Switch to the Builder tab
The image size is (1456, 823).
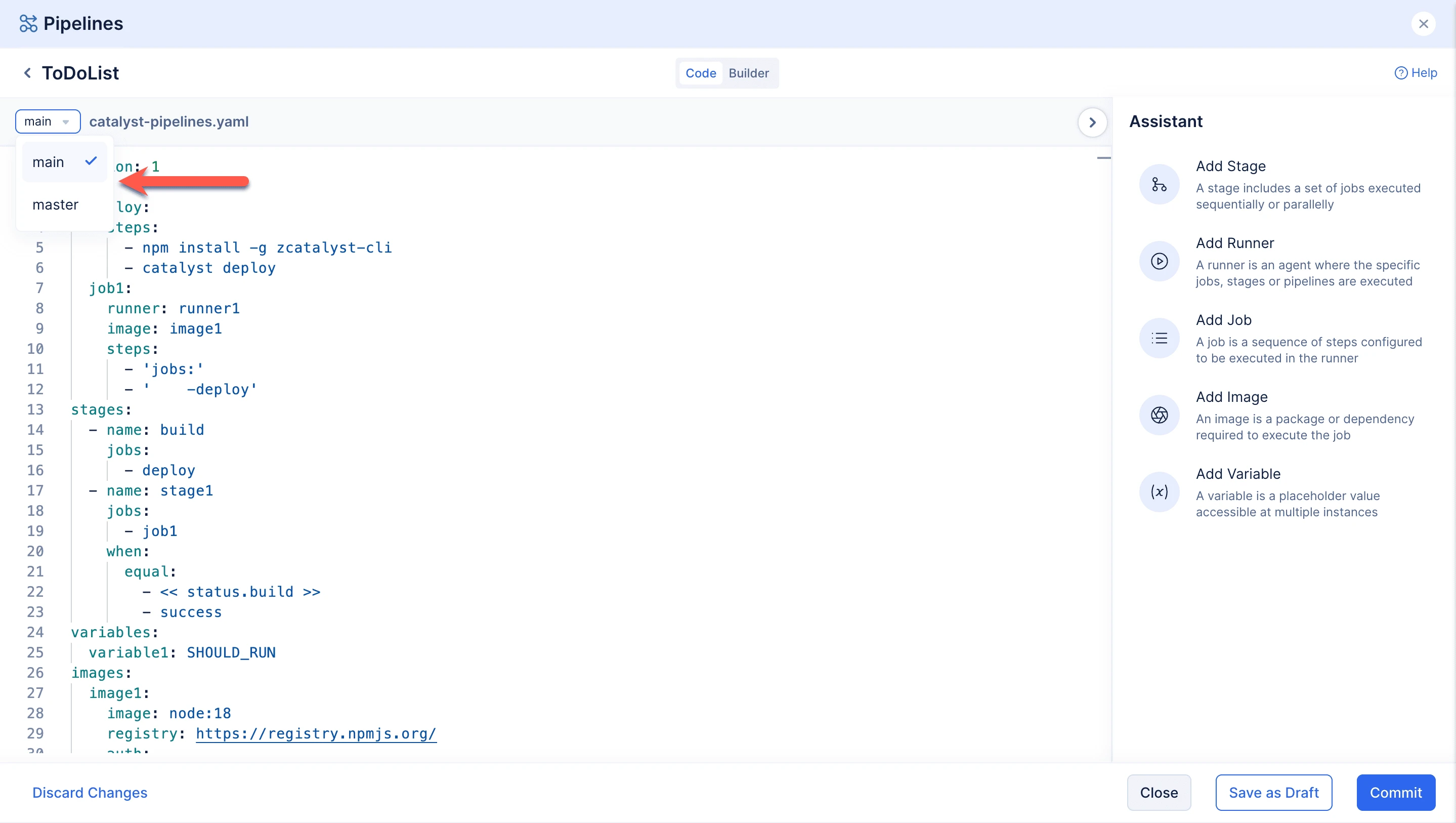[x=748, y=73]
